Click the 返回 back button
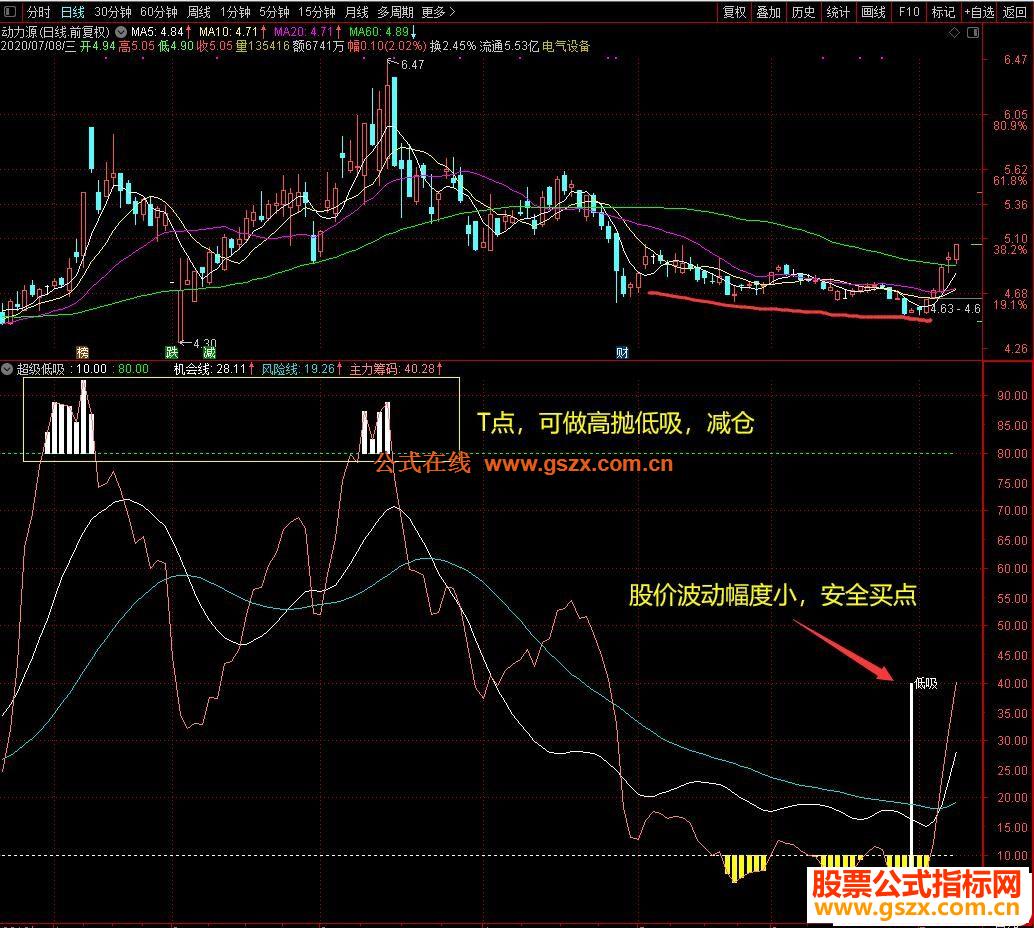 pyautogui.click(x=1015, y=12)
